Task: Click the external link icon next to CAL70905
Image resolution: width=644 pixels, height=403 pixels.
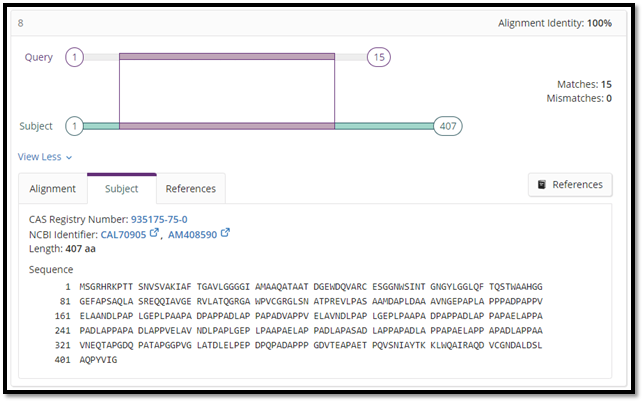Action: click(154, 234)
